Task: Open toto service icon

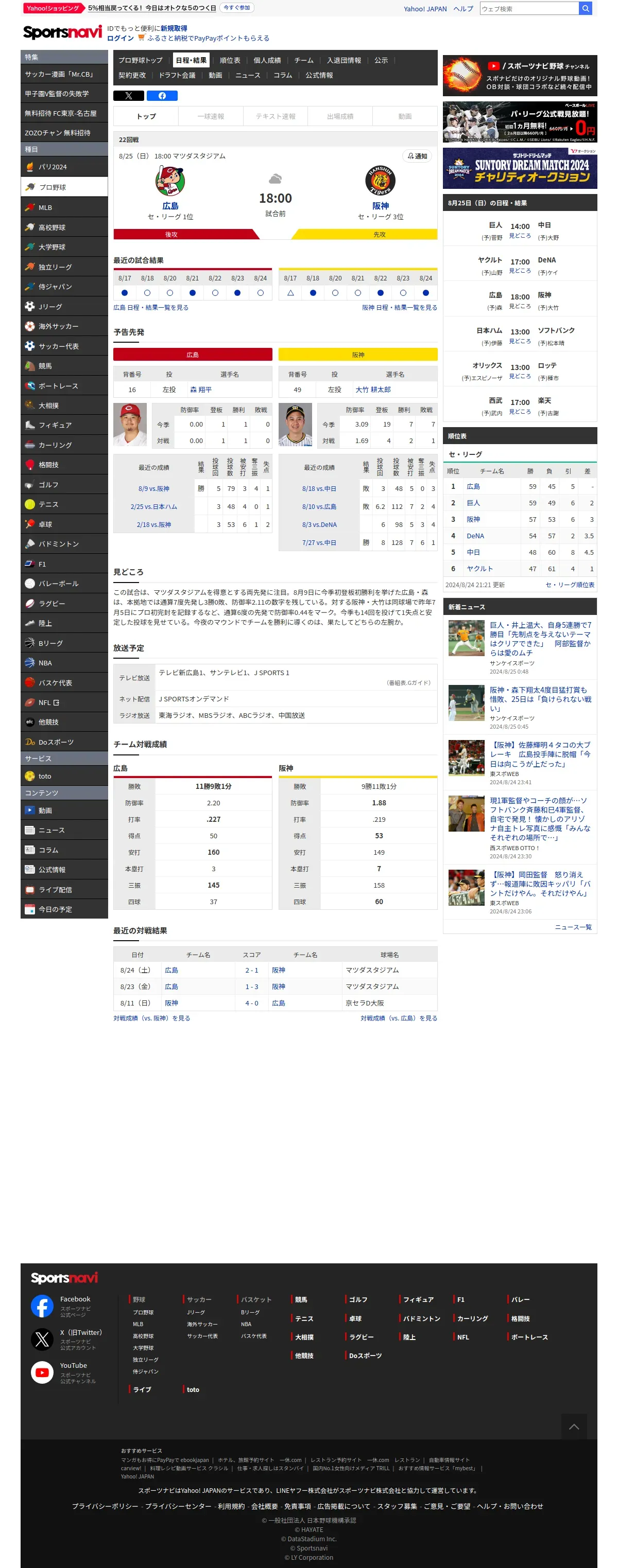Action: point(30,776)
